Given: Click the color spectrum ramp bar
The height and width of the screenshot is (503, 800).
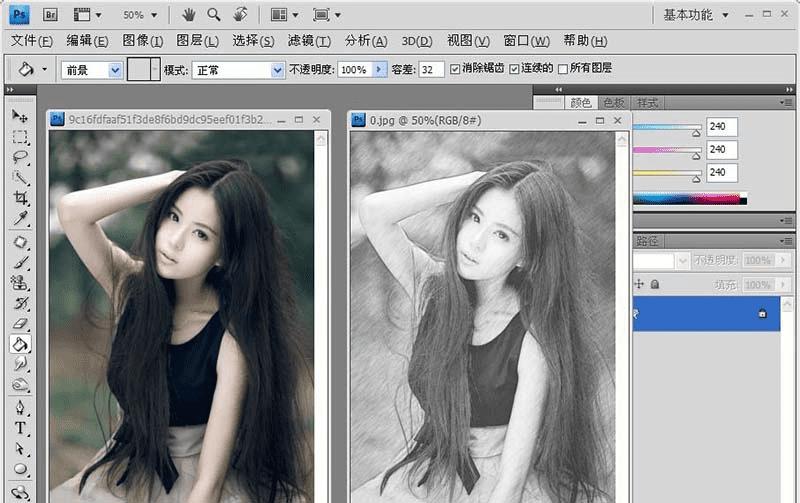Looking at the screenshot, I should (689, 198).
